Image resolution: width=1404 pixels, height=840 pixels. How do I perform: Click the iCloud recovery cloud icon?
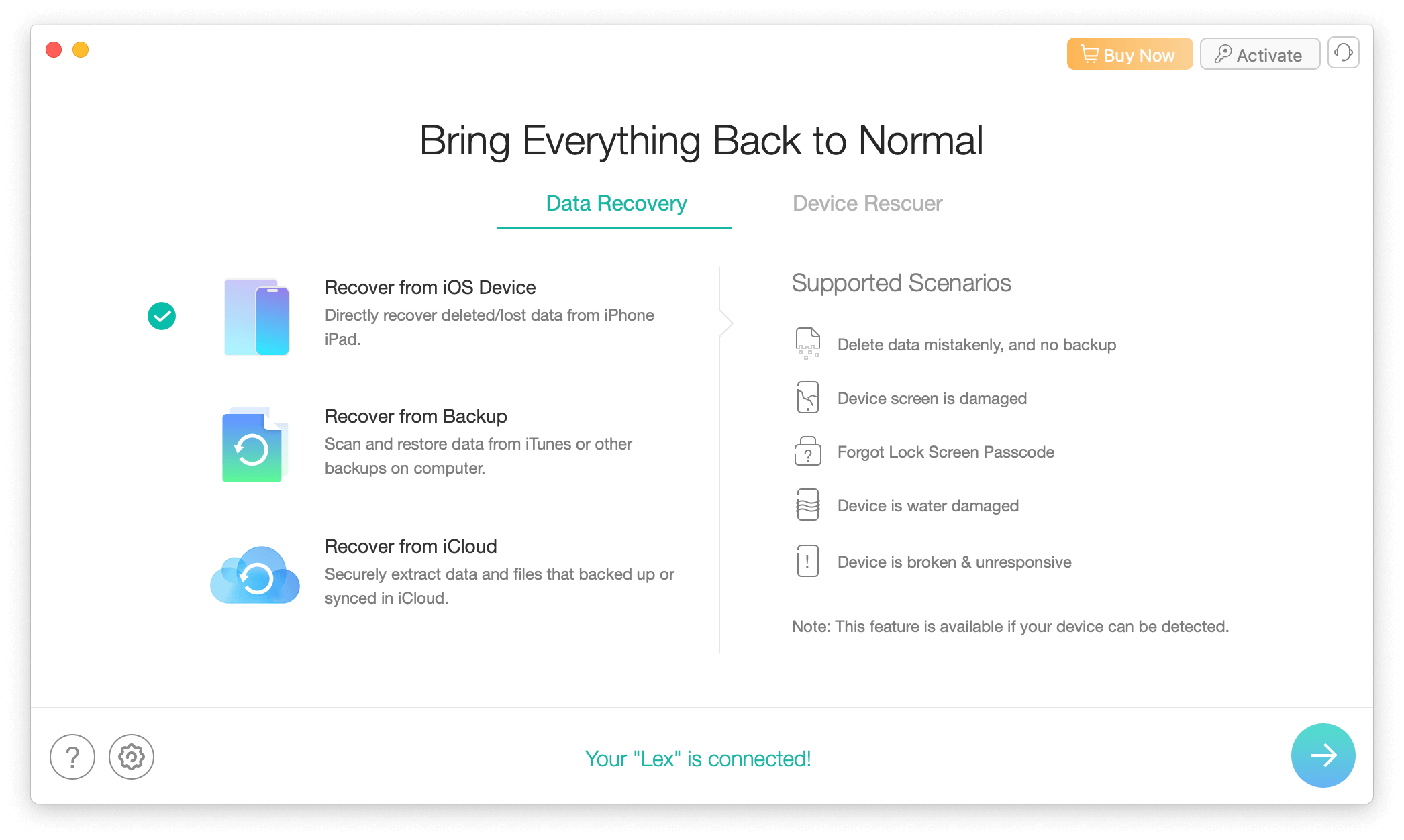point(255,576)
